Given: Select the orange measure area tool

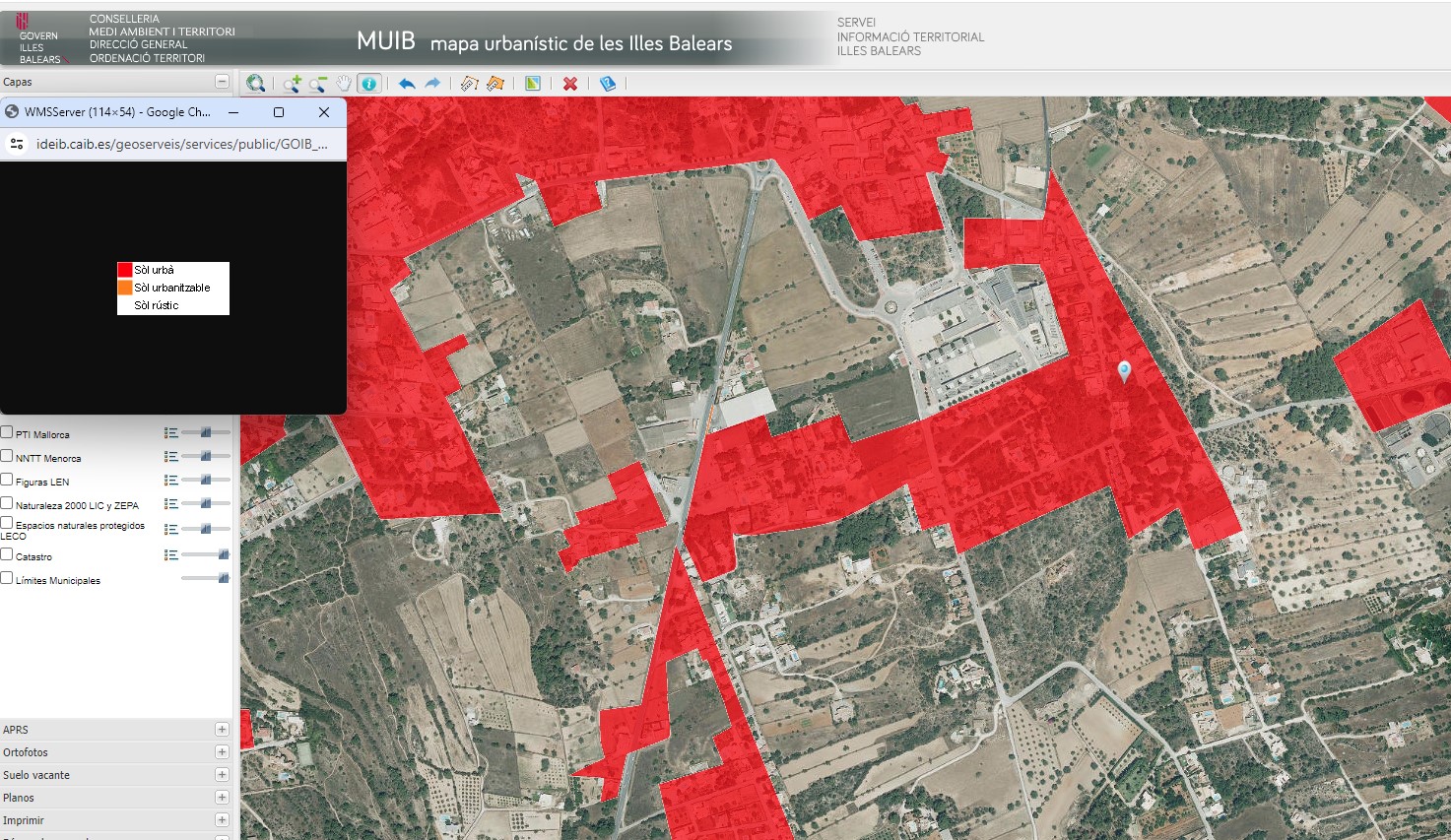Looking at the screenshot, I should click(495, 84).
